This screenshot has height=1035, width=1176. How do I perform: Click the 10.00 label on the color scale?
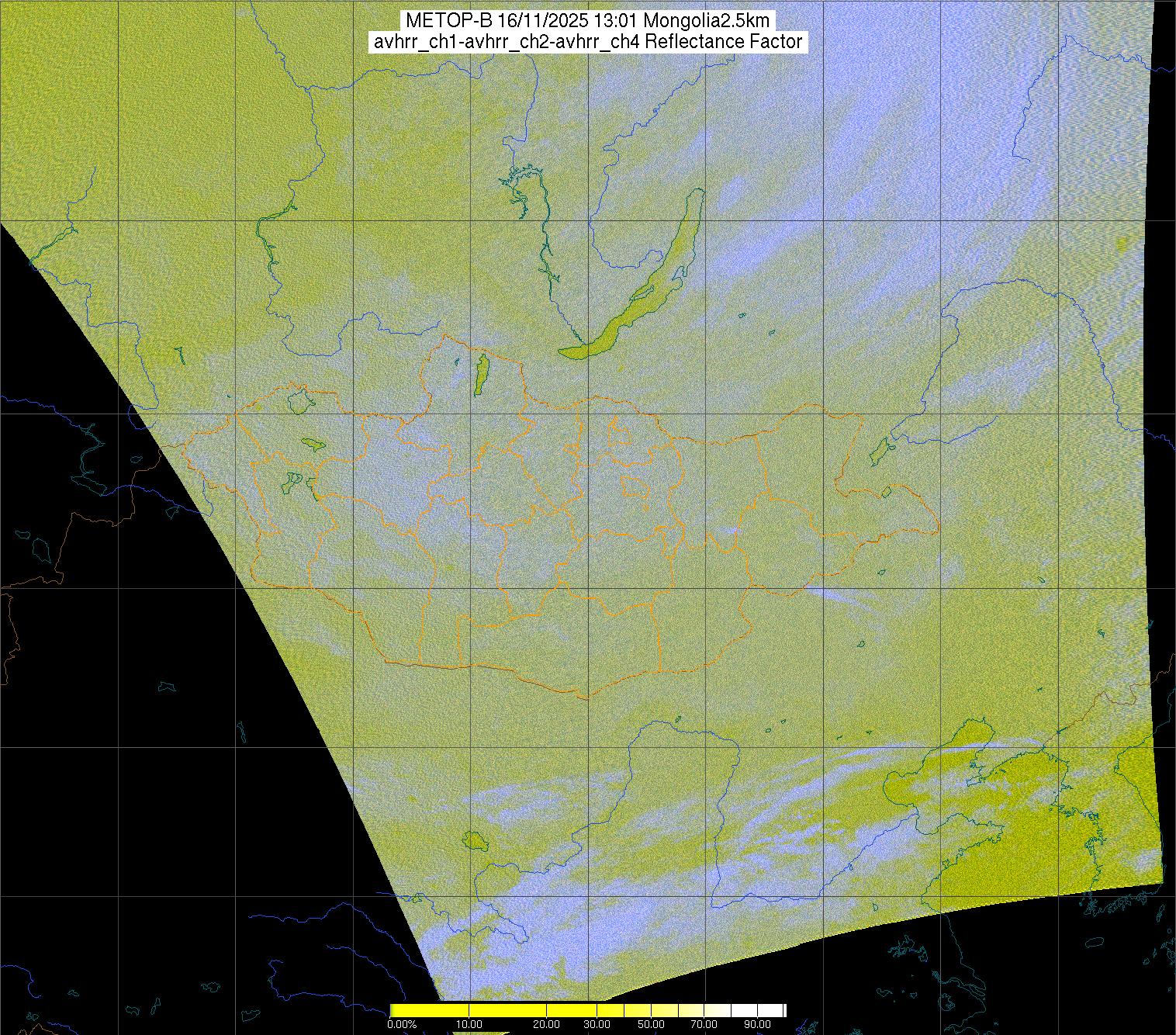point(469,1024)
